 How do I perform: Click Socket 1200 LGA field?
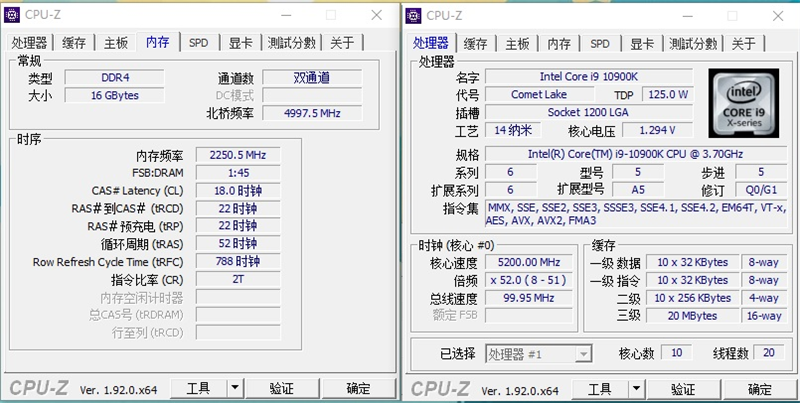tap(589, 112)
